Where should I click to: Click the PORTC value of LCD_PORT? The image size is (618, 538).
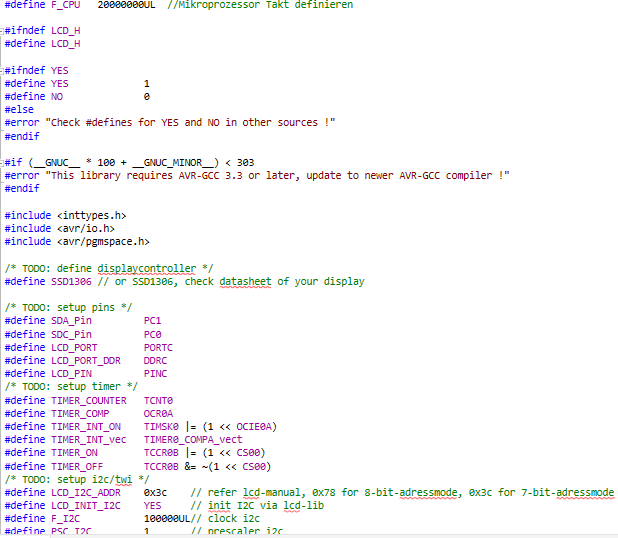point(158,348)
